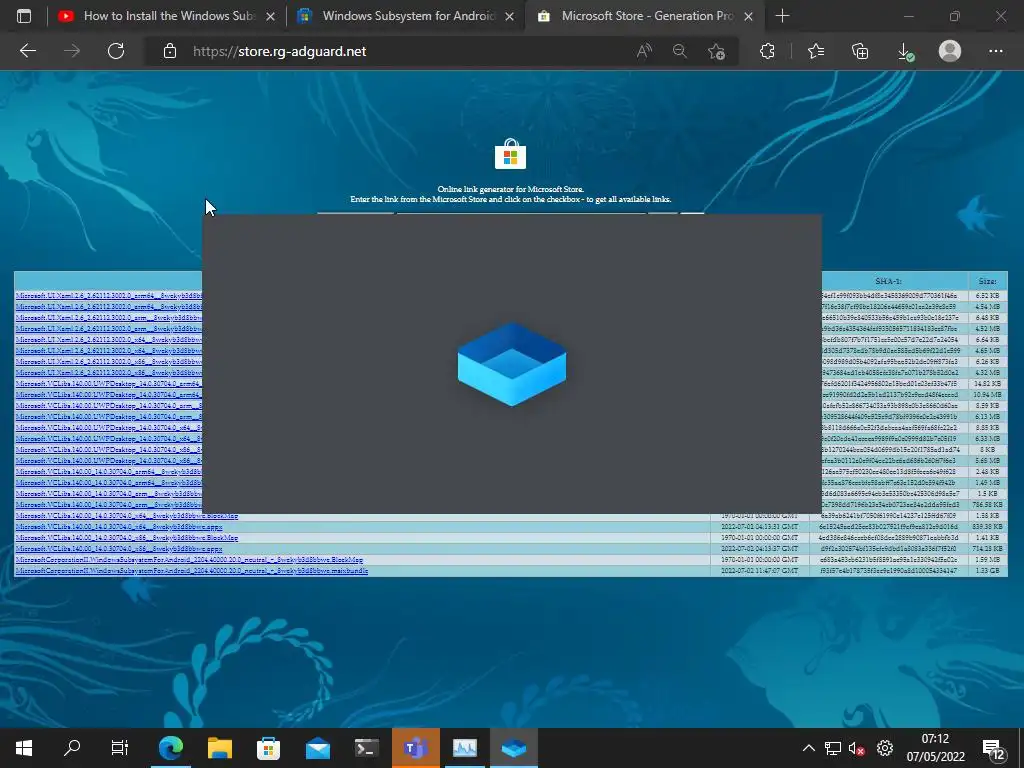Open the WindowsSubsystemForAndroid .BlockMap link
The width and height of the screenshot is (1024, 768).
pos(189,560)
